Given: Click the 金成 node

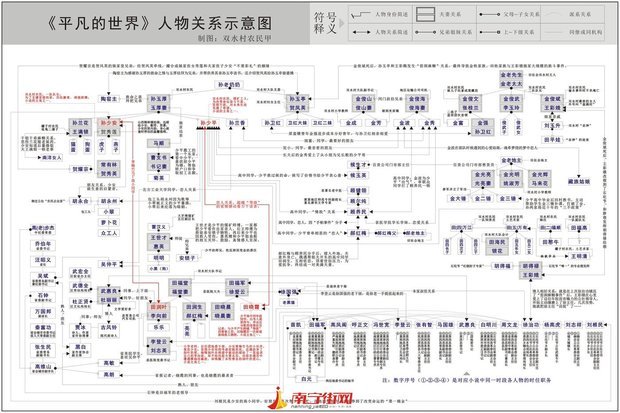Looking at the screenshot, I should [x=351, y=123].
